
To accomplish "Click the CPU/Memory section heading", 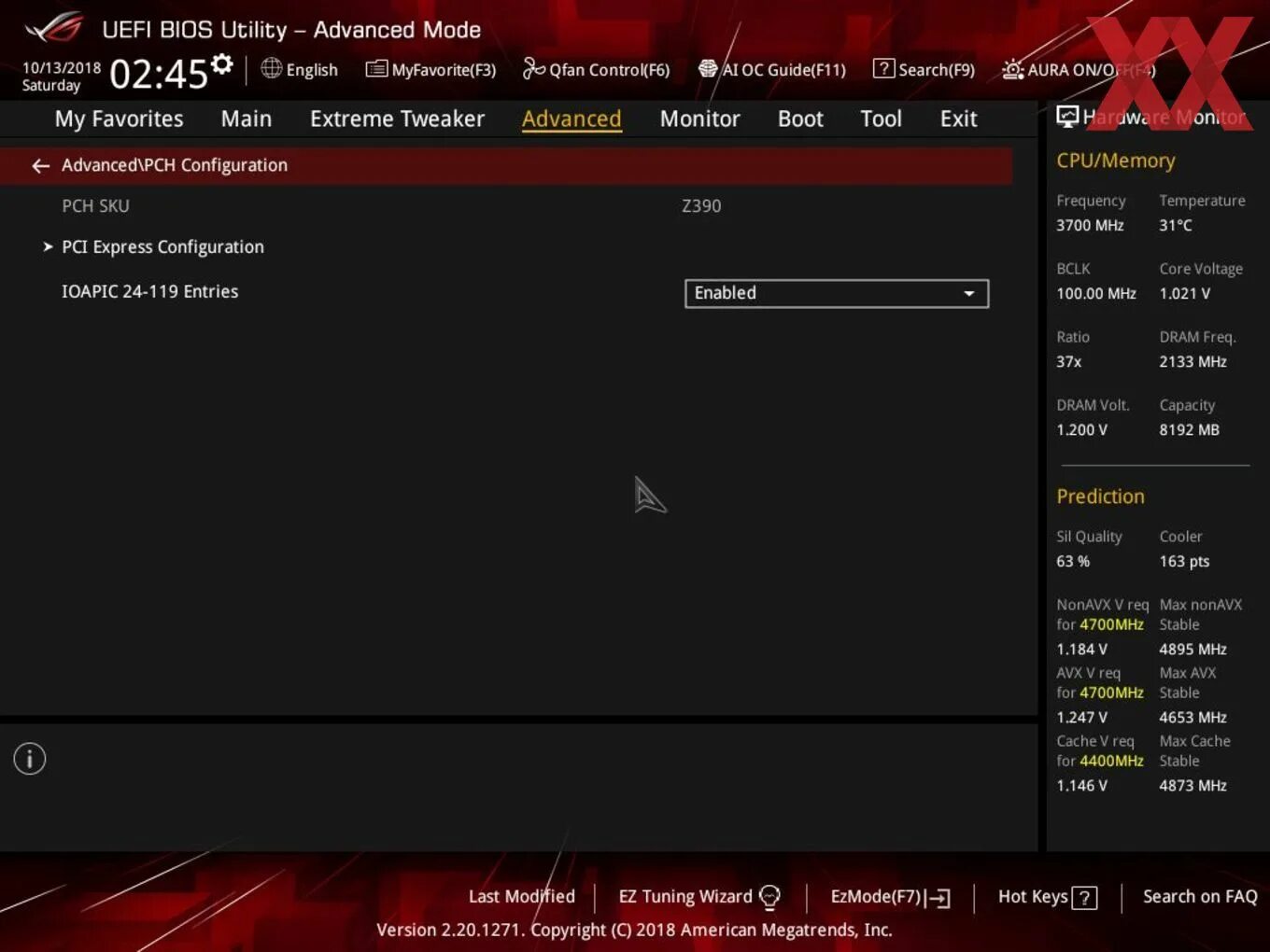I will pos(1116,161).
